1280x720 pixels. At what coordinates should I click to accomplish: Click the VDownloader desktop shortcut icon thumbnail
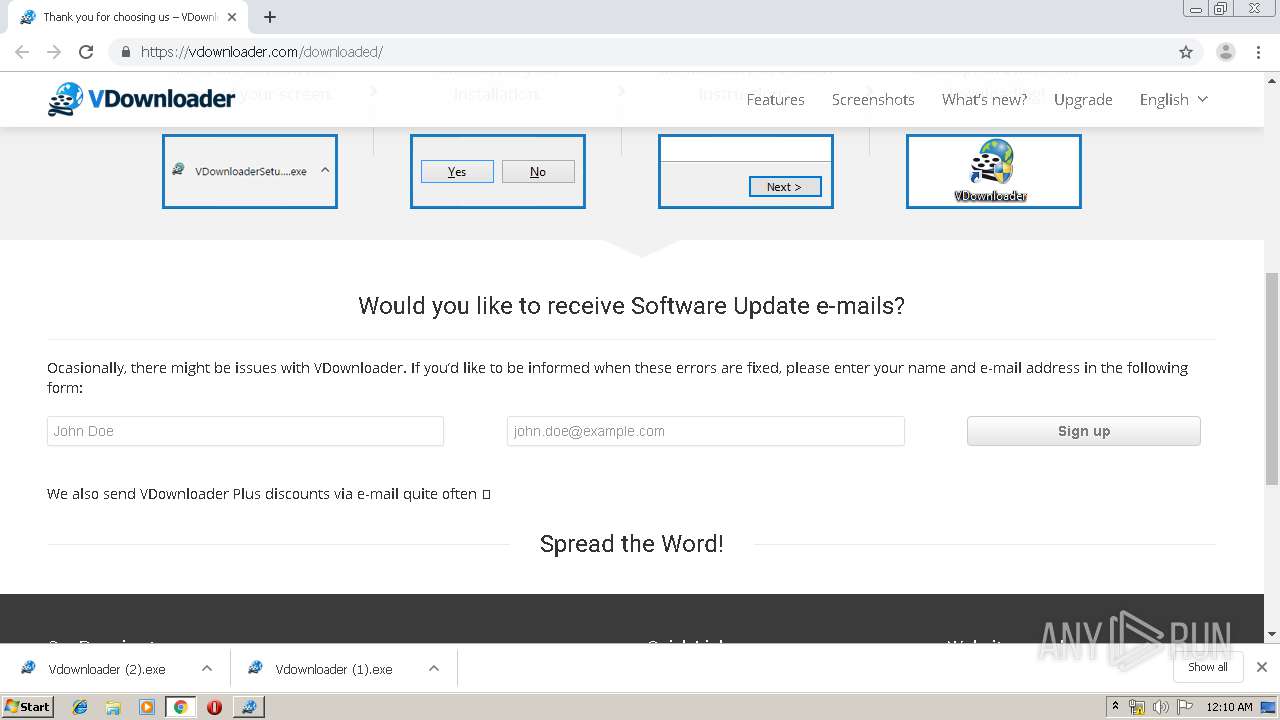click(992, 171)
